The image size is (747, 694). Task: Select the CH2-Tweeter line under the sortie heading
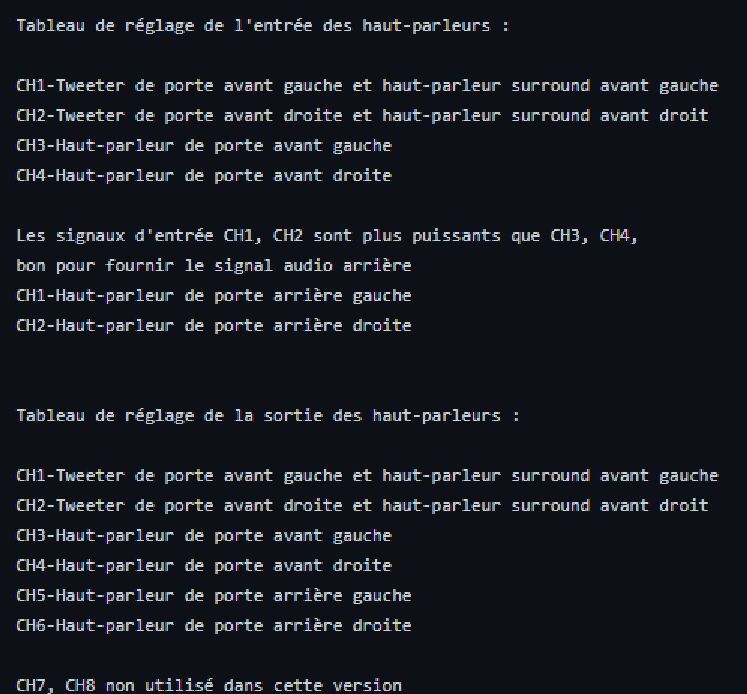pos(361,506)
